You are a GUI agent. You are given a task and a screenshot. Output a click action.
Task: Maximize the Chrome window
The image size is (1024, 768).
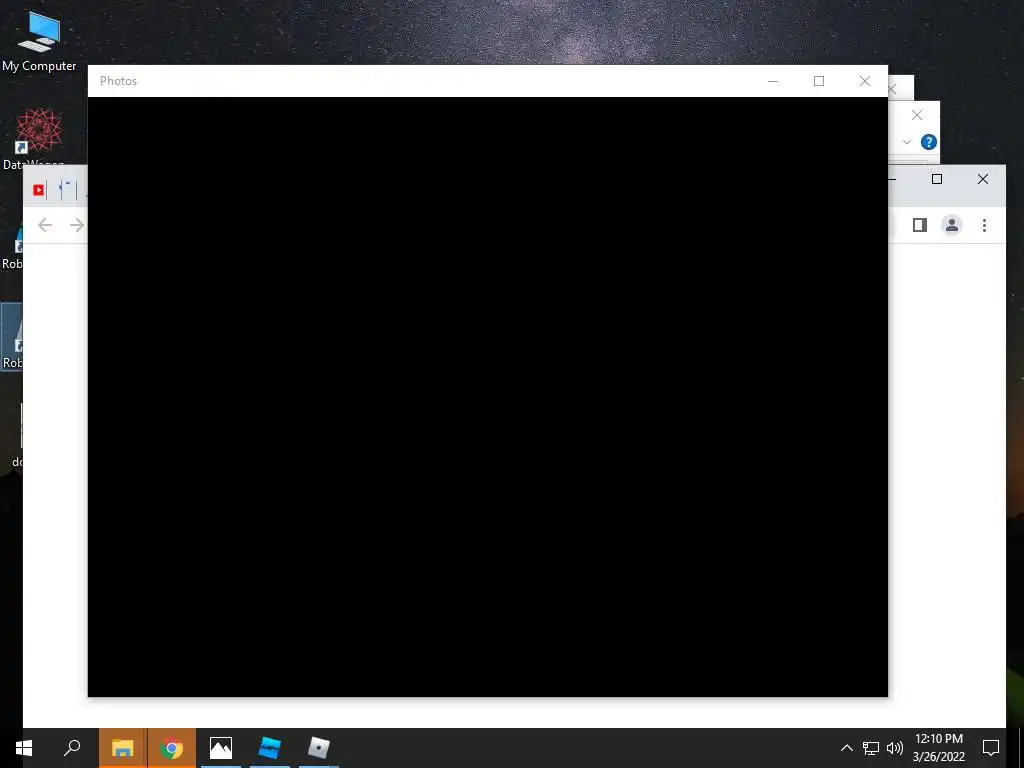point(936,179)
